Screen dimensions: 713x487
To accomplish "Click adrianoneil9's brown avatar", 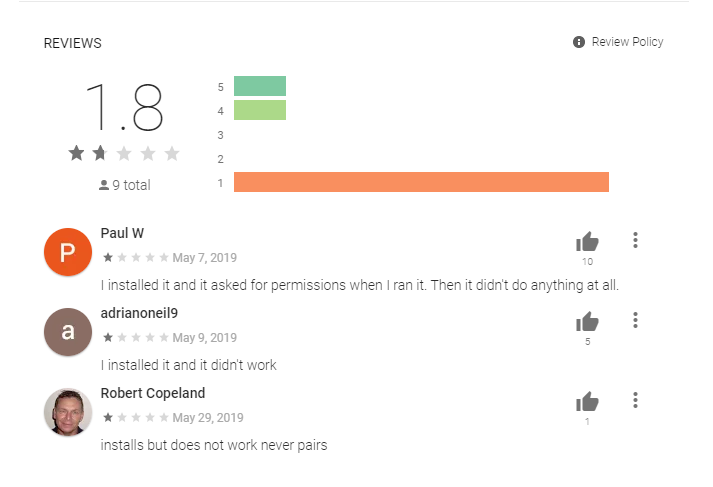I will [68, 332].
